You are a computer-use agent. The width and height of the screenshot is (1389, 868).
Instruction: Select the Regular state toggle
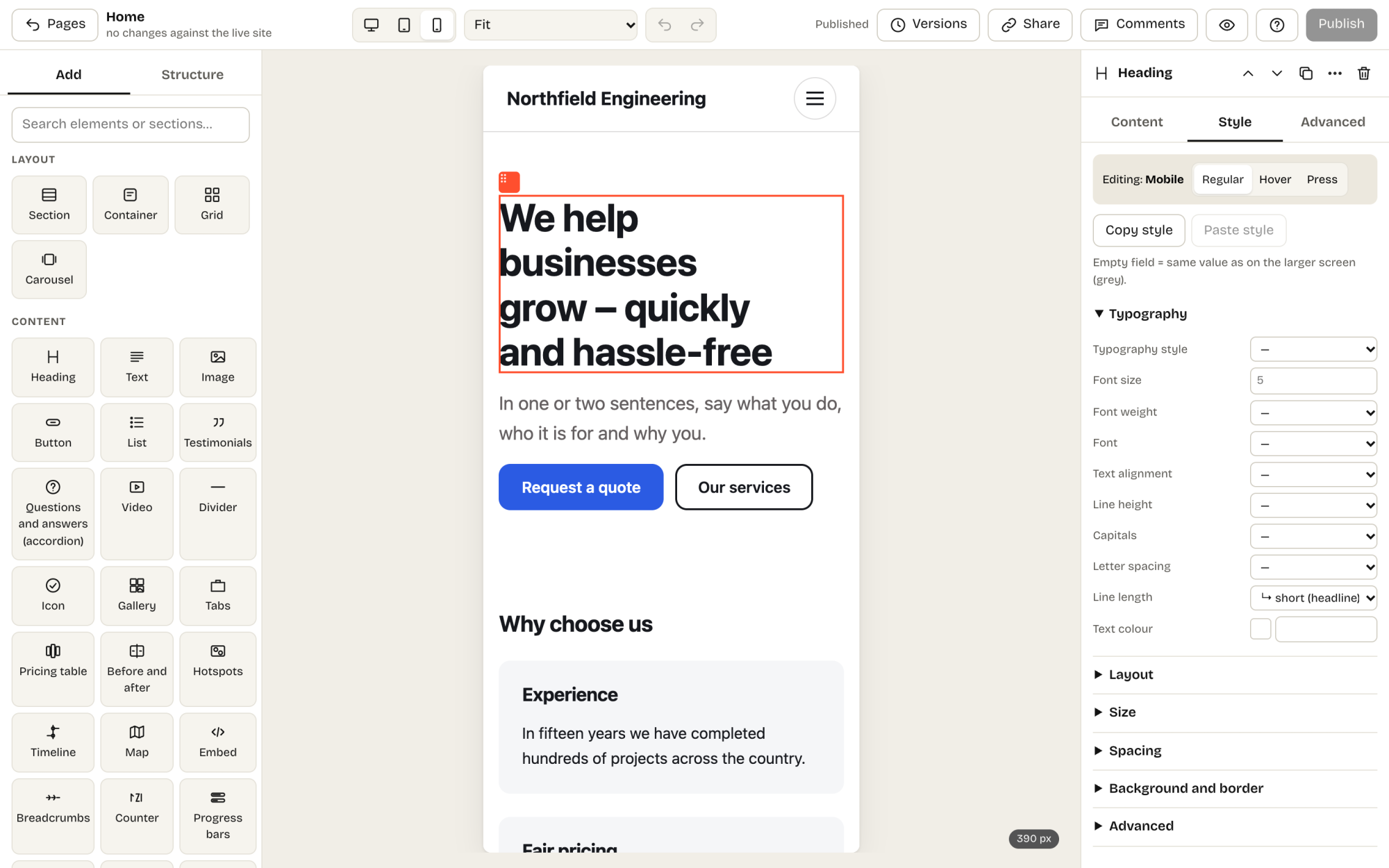1222,179
